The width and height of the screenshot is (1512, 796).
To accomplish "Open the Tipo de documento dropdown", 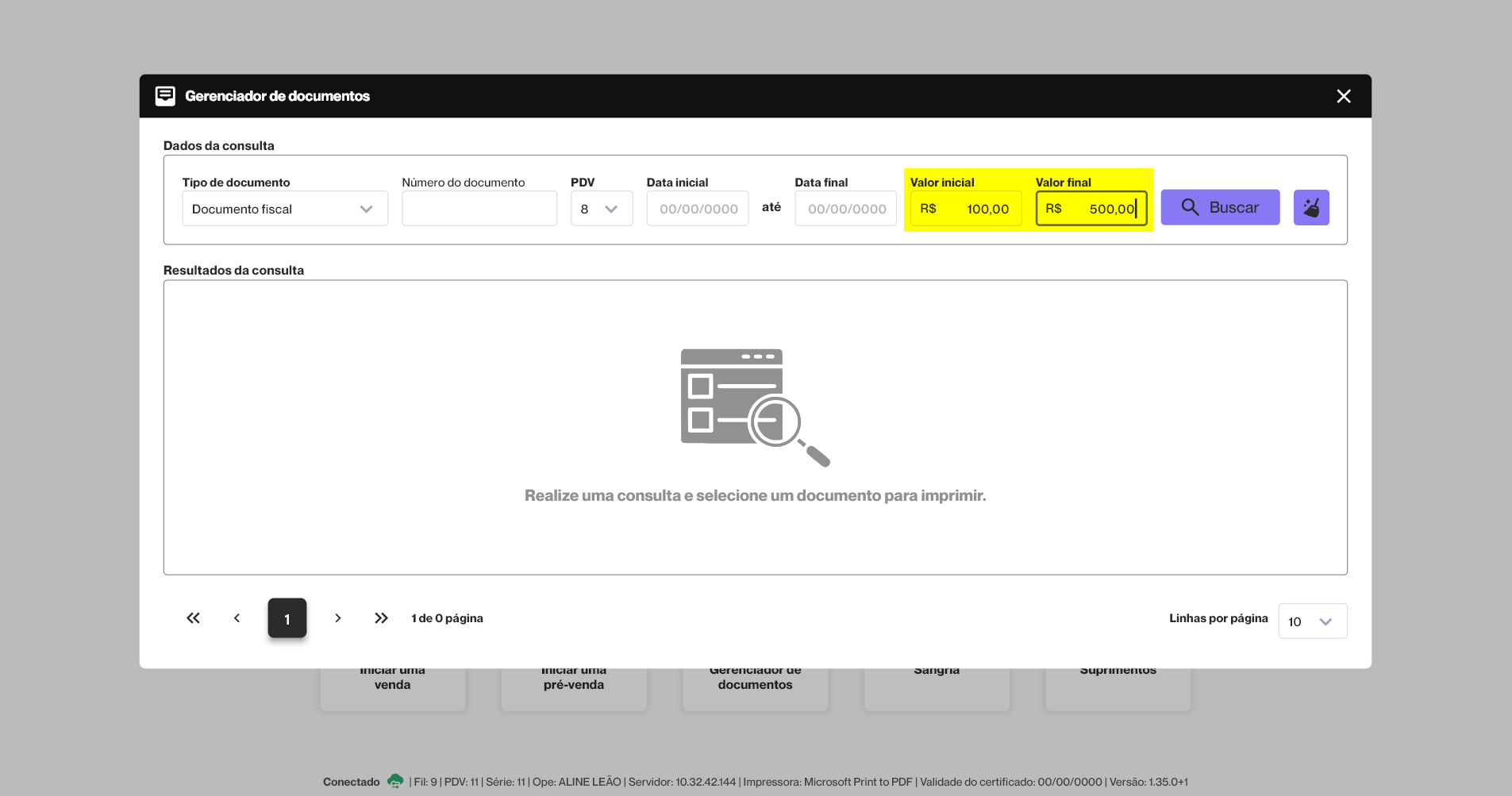I will (284, 209).
